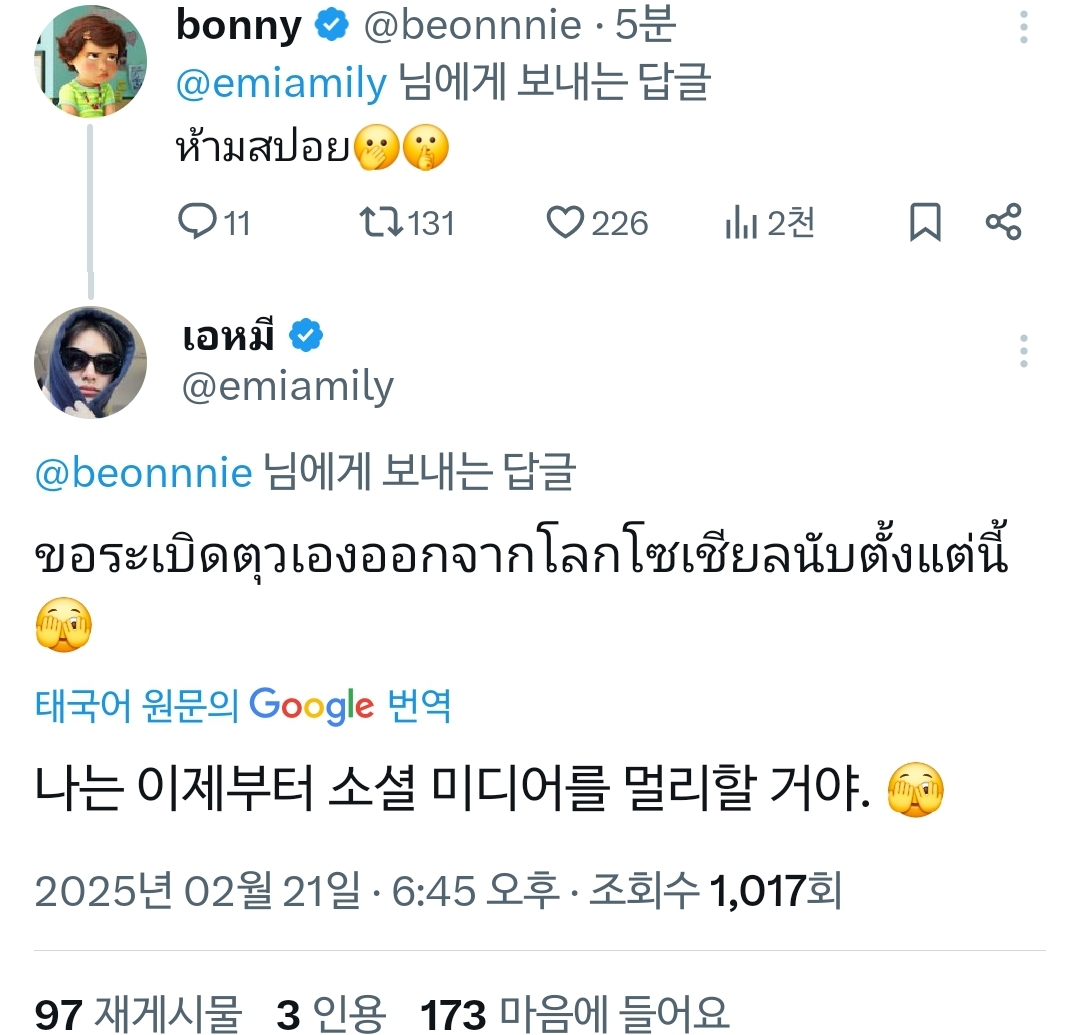Click bonny's verified badge

coord(332,27)
